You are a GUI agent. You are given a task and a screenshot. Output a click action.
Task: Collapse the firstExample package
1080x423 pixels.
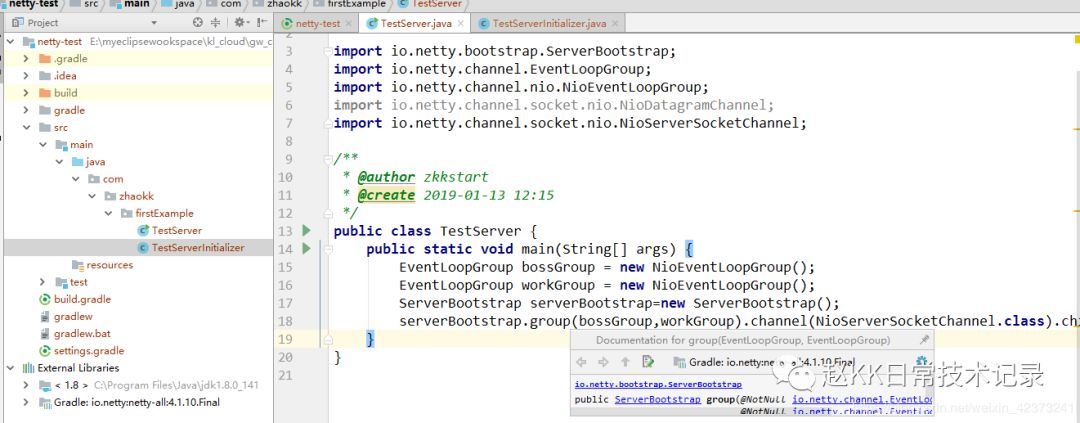coord(109,214)
